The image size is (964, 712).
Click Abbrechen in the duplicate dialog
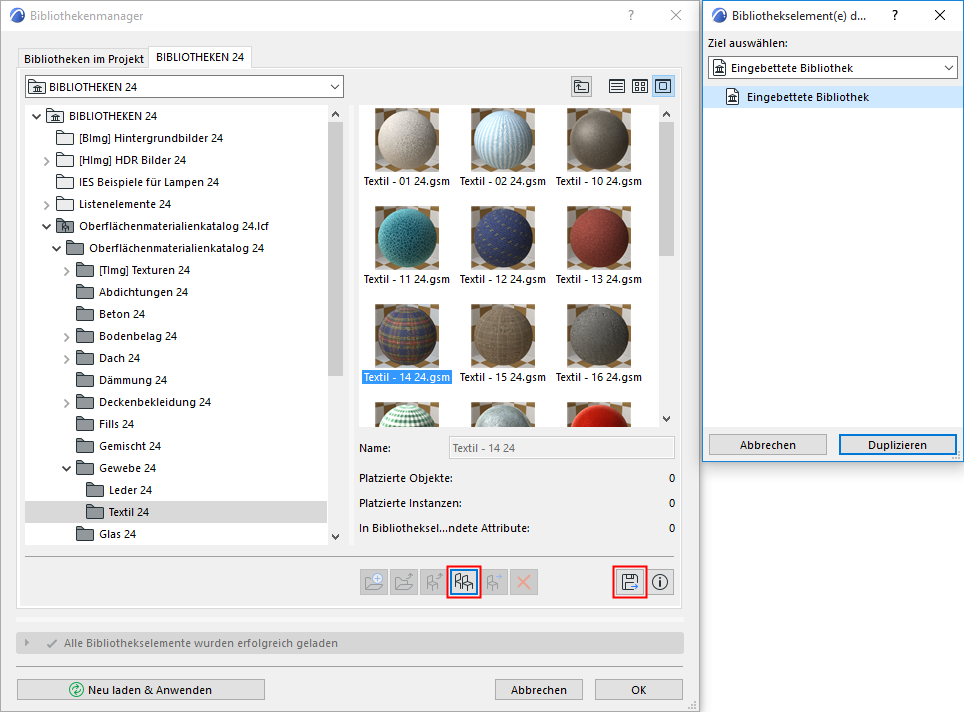point(767,445)
